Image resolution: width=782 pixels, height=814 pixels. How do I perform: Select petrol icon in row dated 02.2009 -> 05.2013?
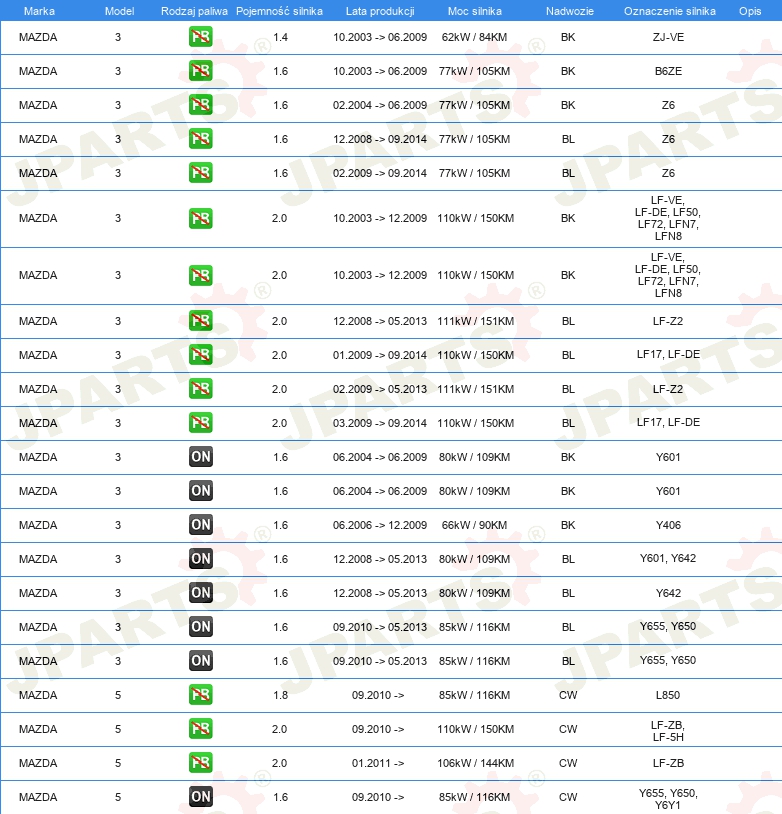200,389
